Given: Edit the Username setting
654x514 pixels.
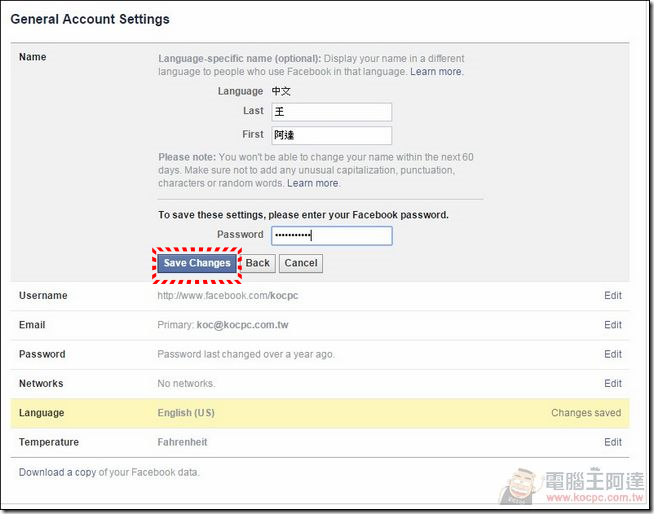Looking at the screenshot, I should [x=613, y=295].
